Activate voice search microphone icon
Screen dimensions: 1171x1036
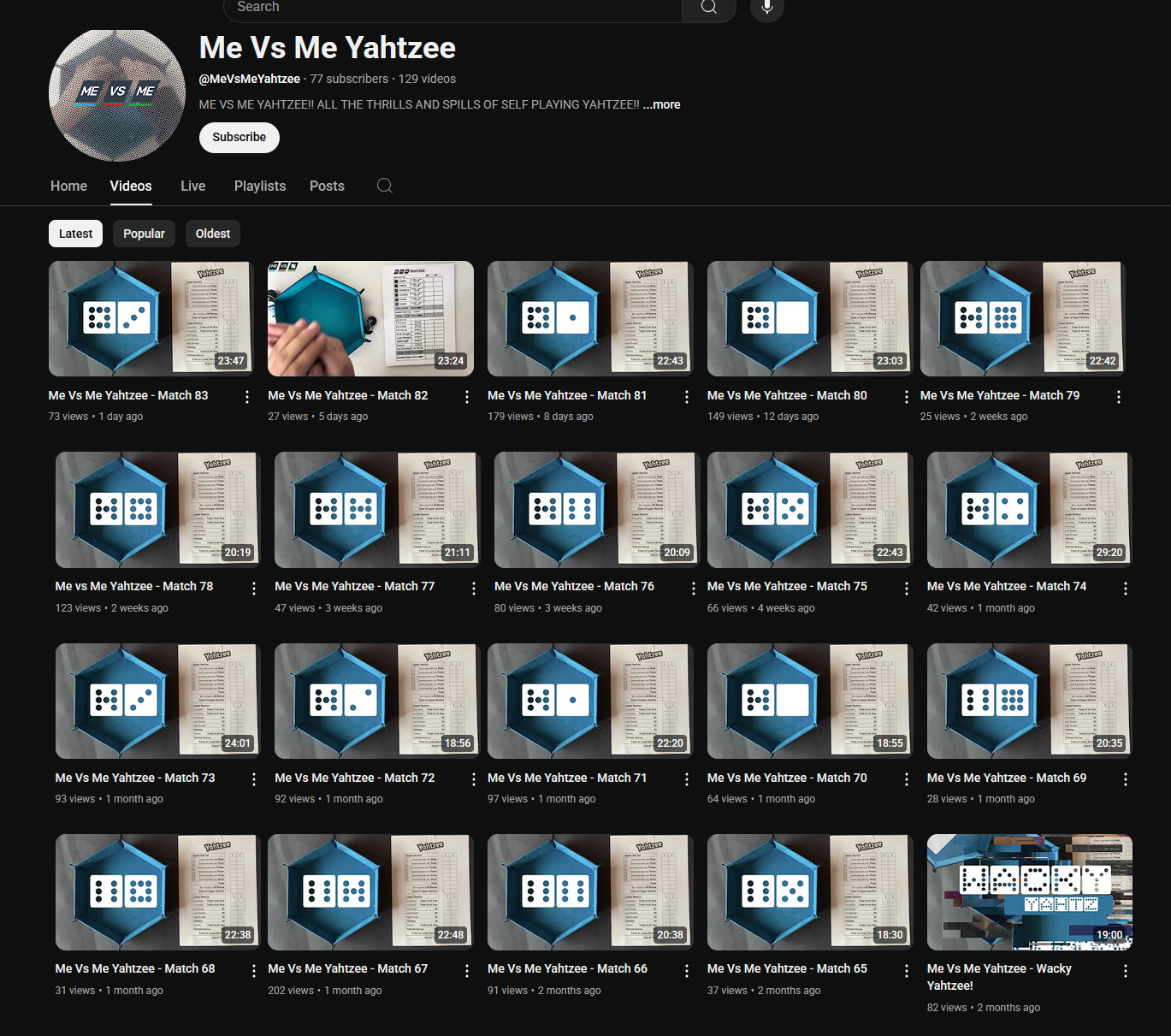tap(767, 8)
